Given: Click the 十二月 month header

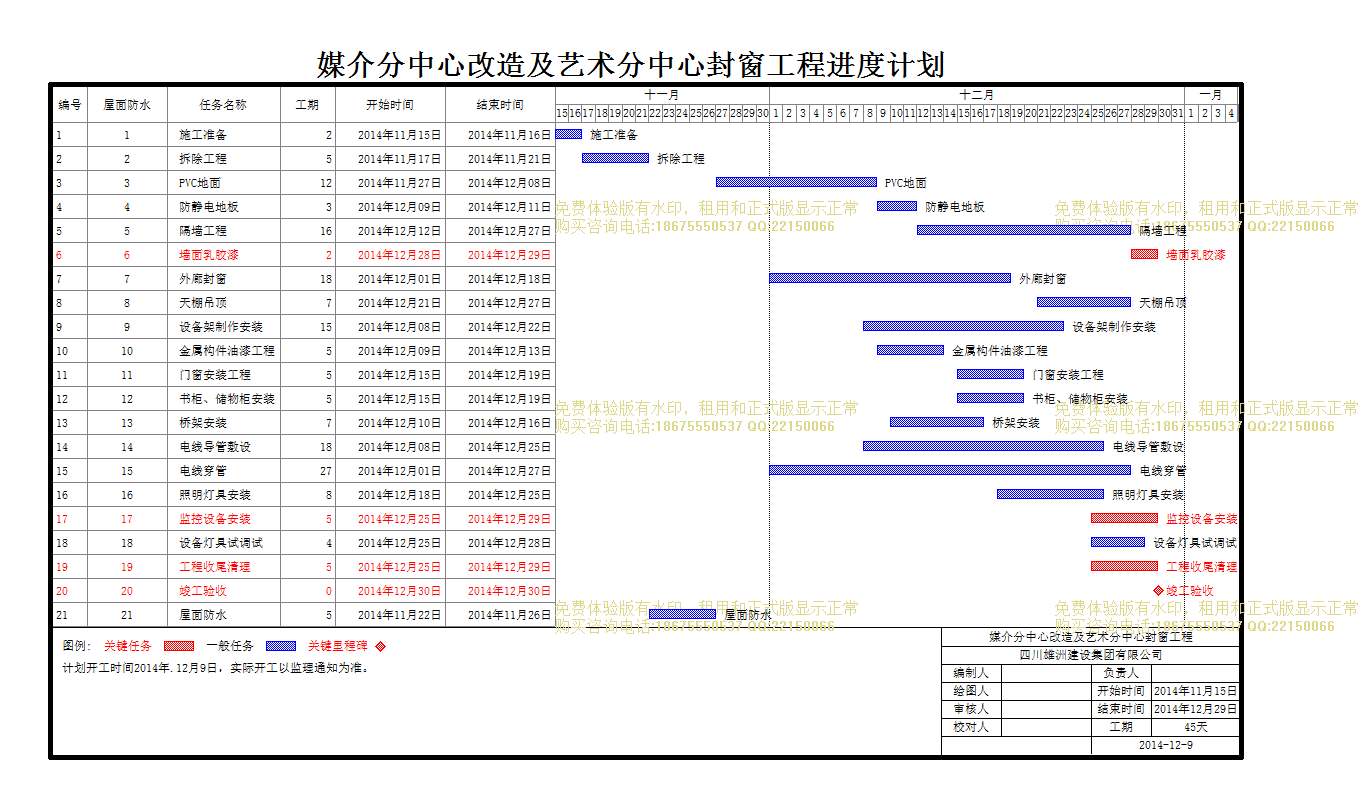Looking at the screenshot, I should pyautogui.click(x=977, y=95).
